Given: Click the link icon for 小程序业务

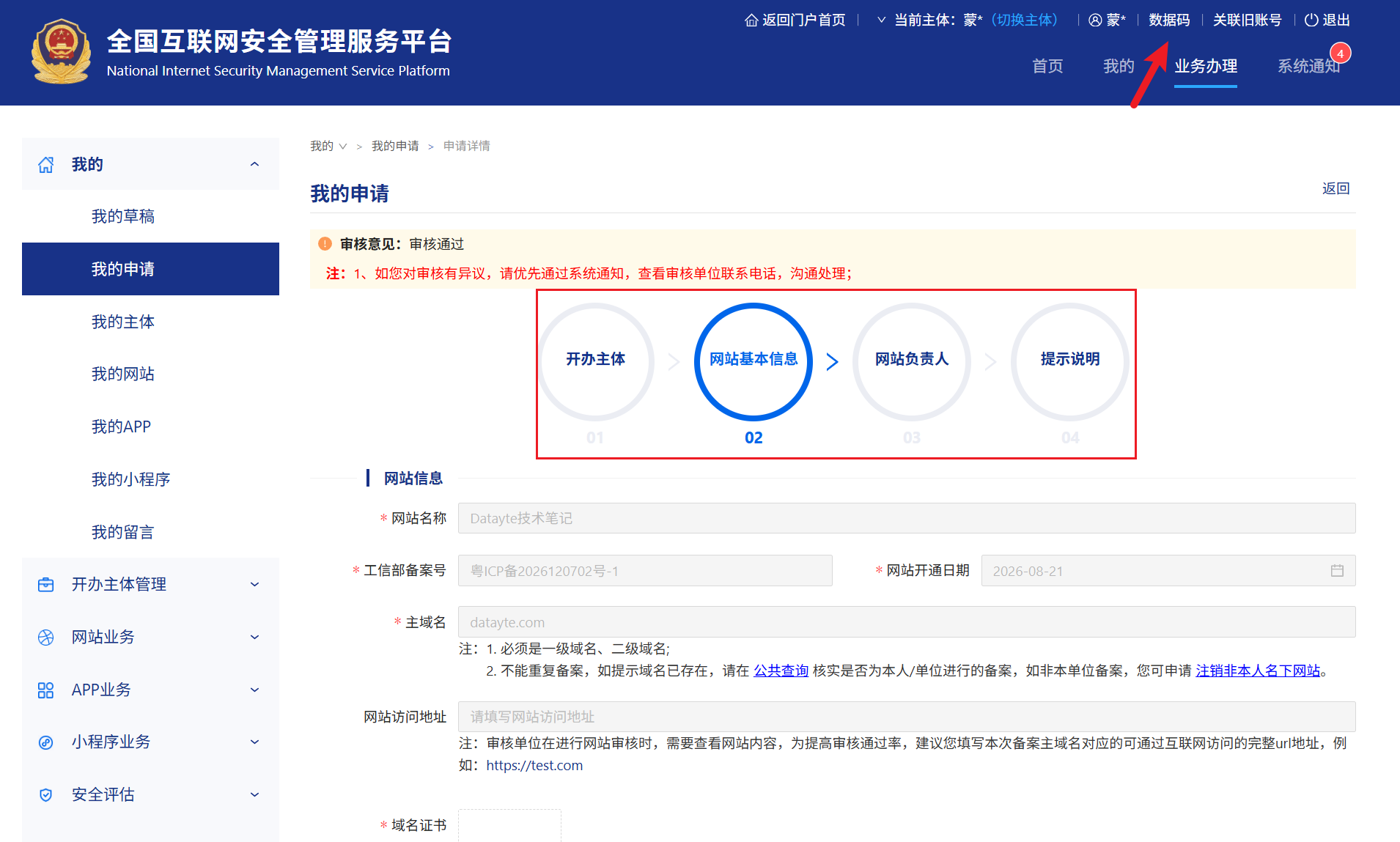Looking at the screenshot, I should (x=45, y=742).
